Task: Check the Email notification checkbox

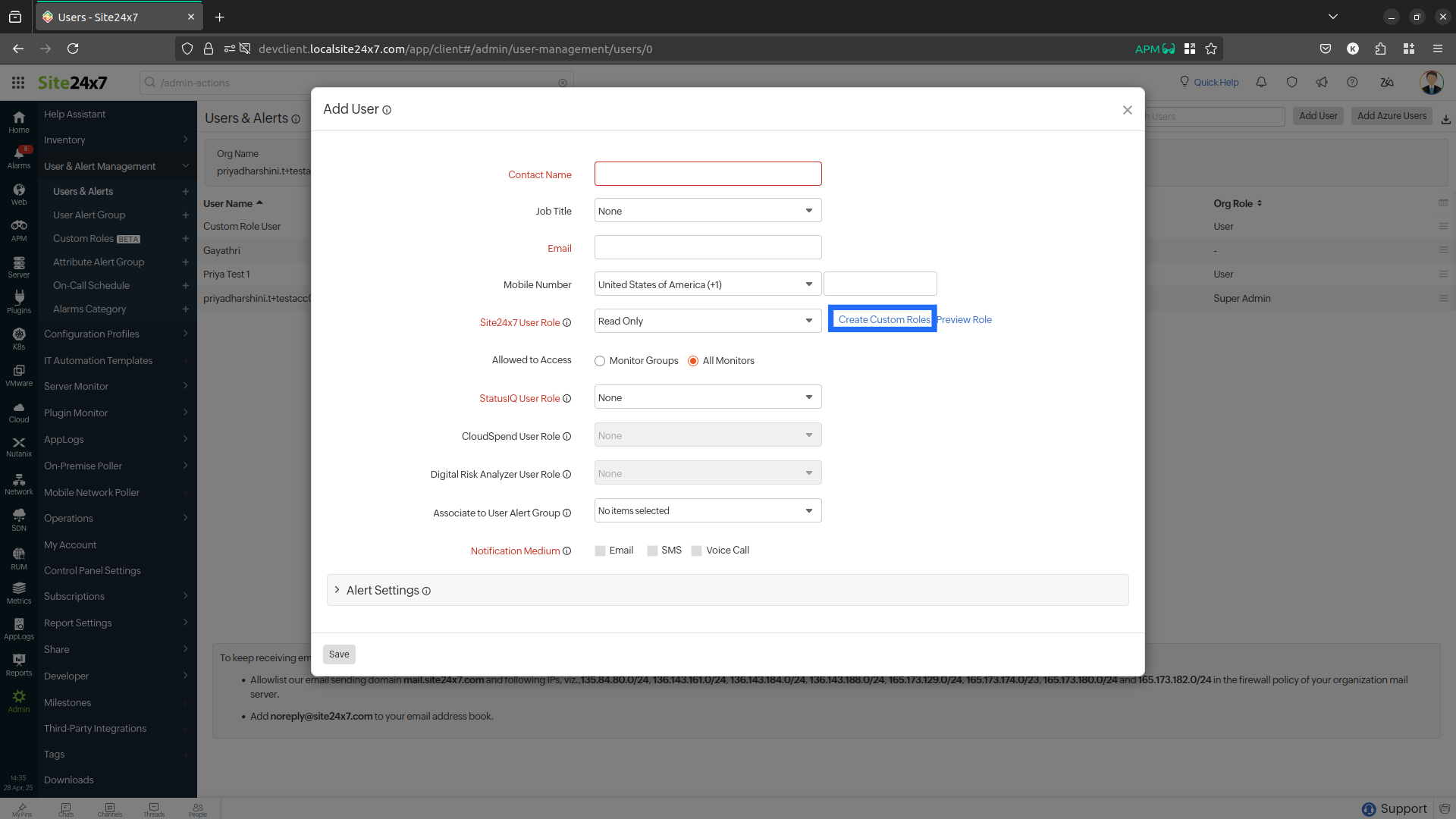Action: [x=600, y=551]
